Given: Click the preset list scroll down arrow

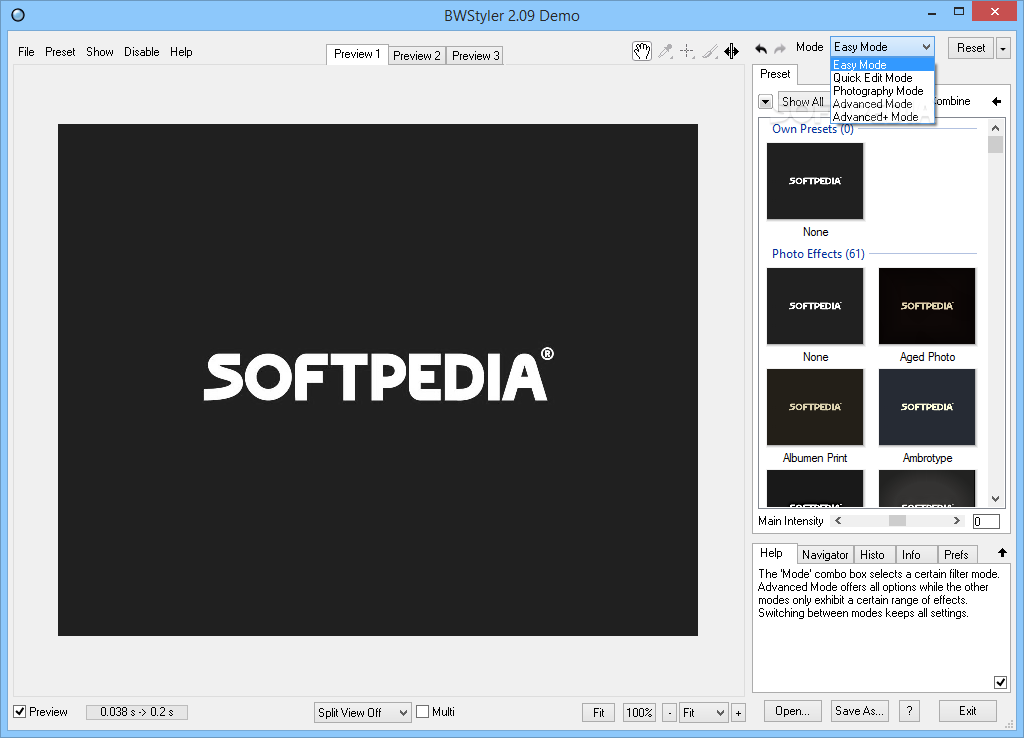Looking at the screenshot, I should coord(995,499).
